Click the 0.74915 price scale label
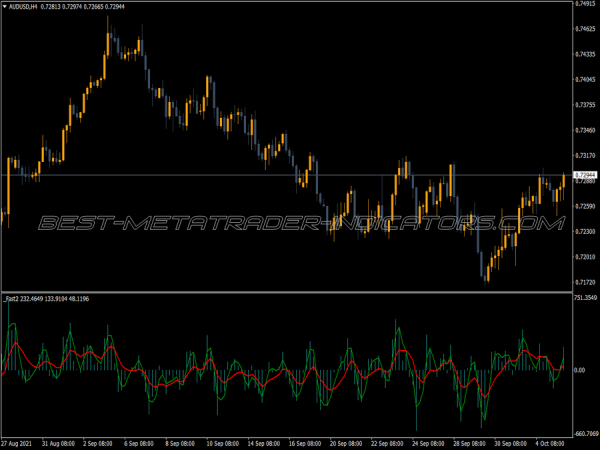The height and width of the screenshot is (450, 600). point(585,4)
